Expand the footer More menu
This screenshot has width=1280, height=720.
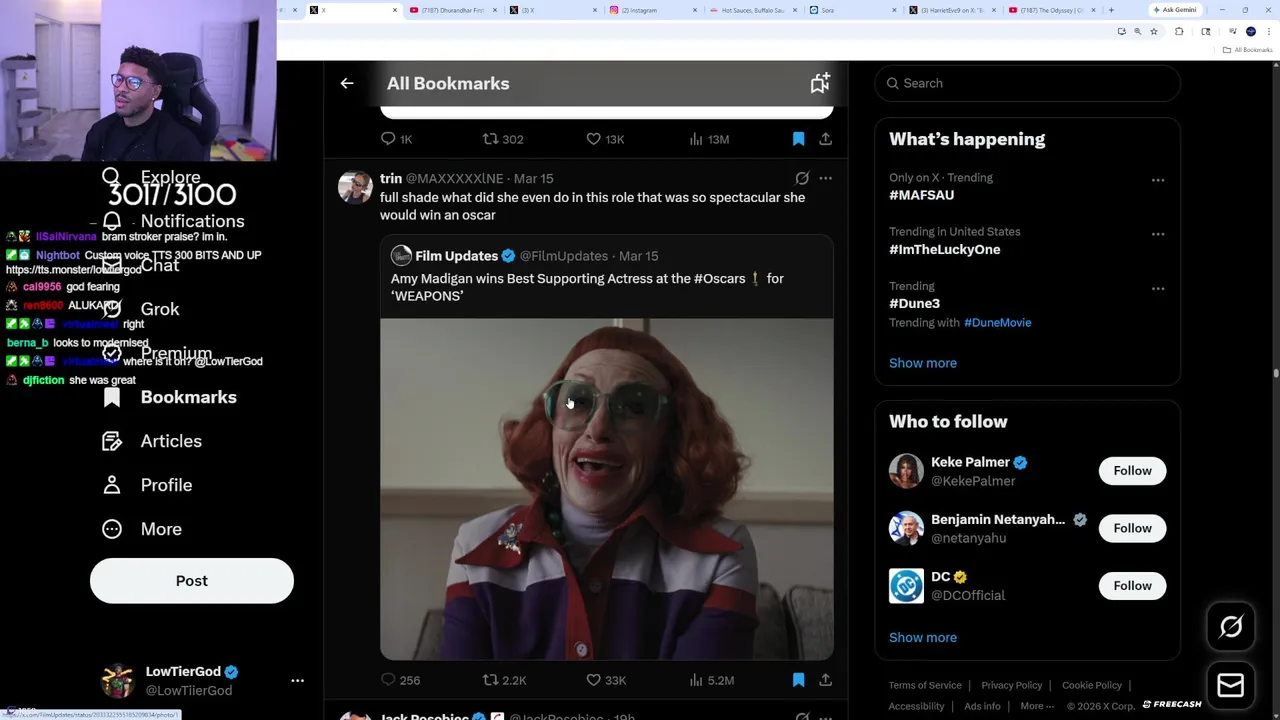click(1037, 706)
